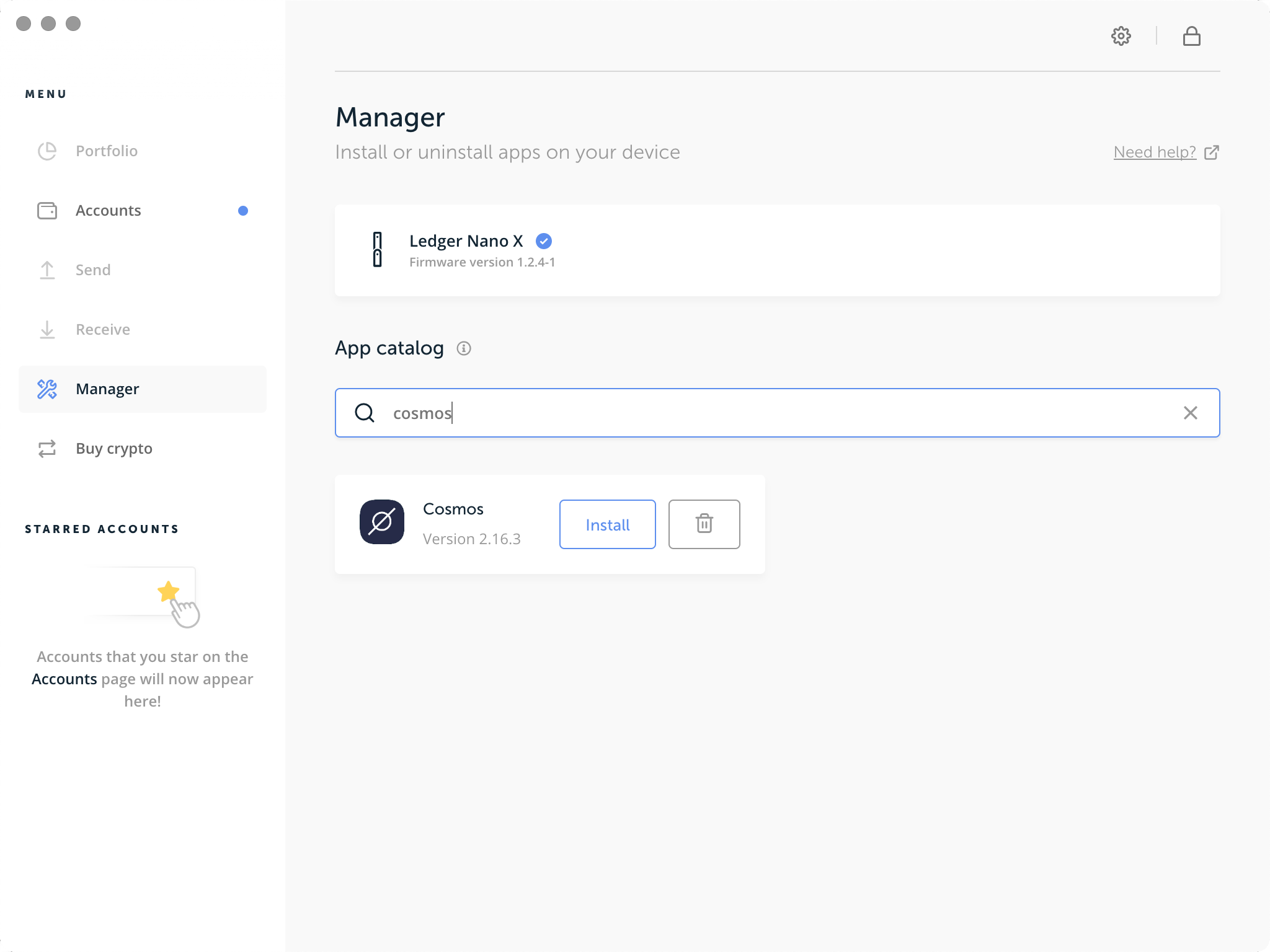
Task: Click the Firmware version 1.2.4-1 text
Action: [482, 262]
